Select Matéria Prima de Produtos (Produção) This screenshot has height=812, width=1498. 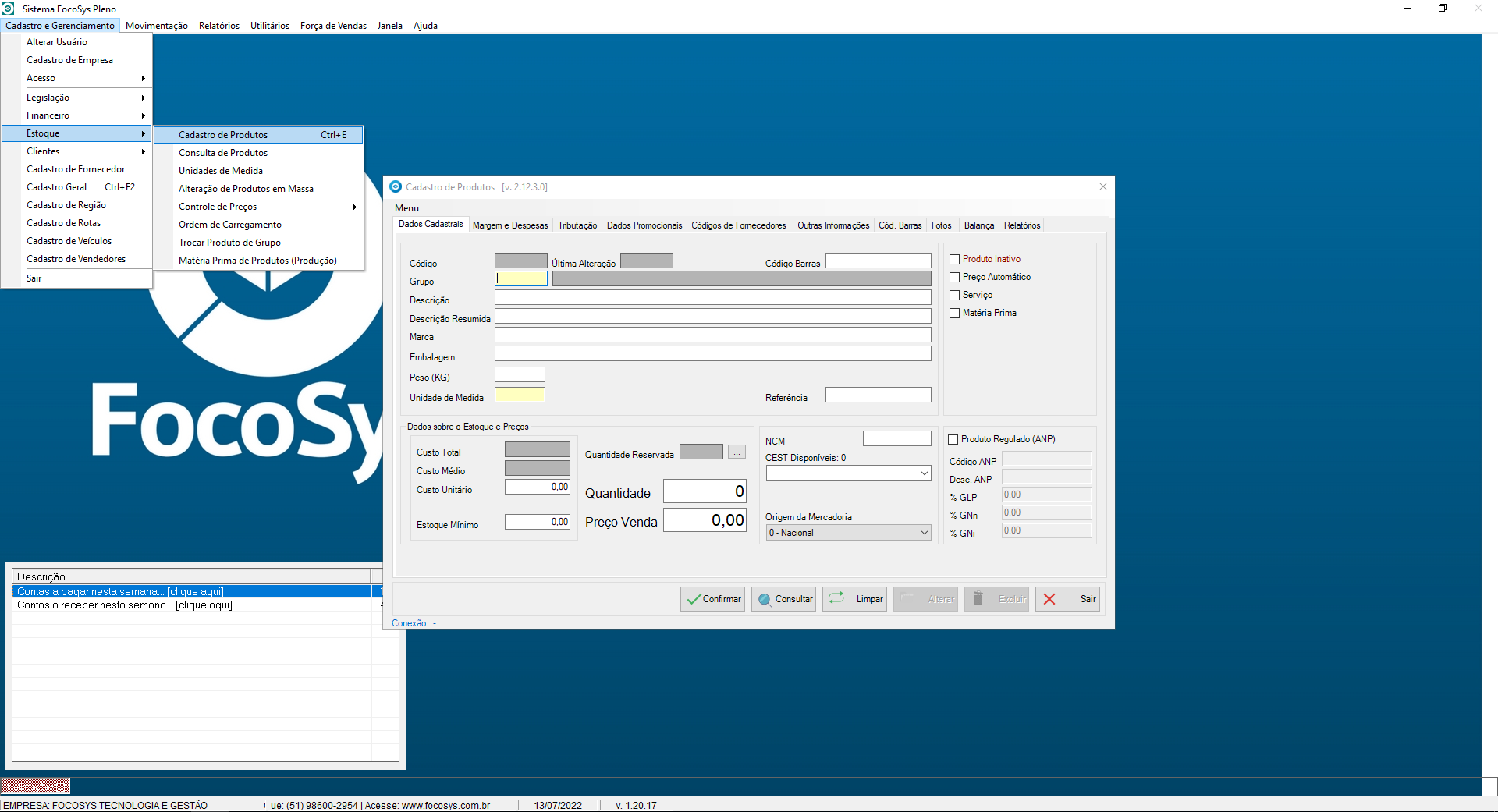point(258,261)
